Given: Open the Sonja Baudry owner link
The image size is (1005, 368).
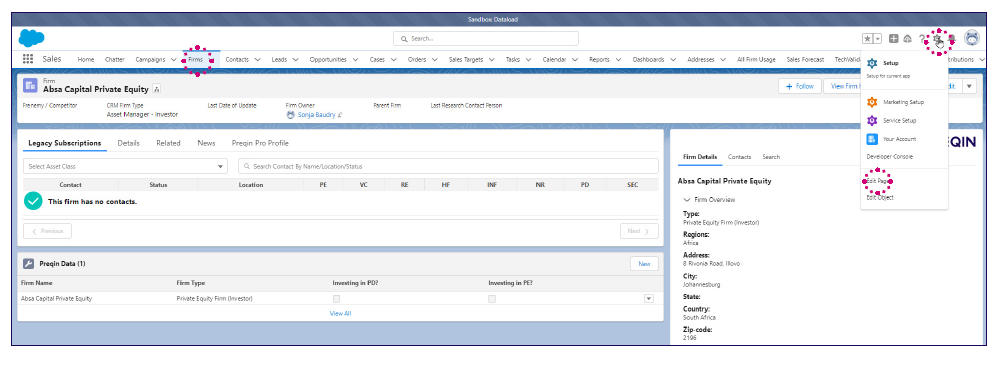Looking at the screenshot, I should [317, 115].
